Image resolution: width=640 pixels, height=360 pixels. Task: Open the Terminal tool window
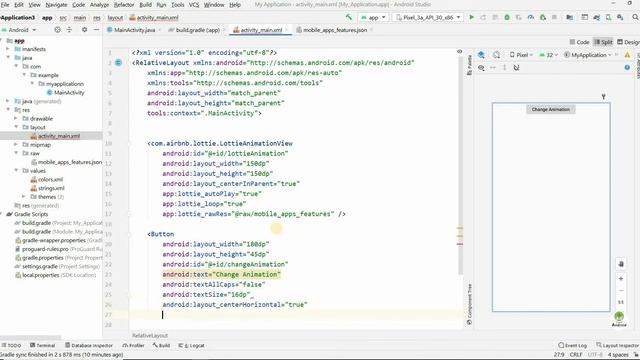[42, 345]
